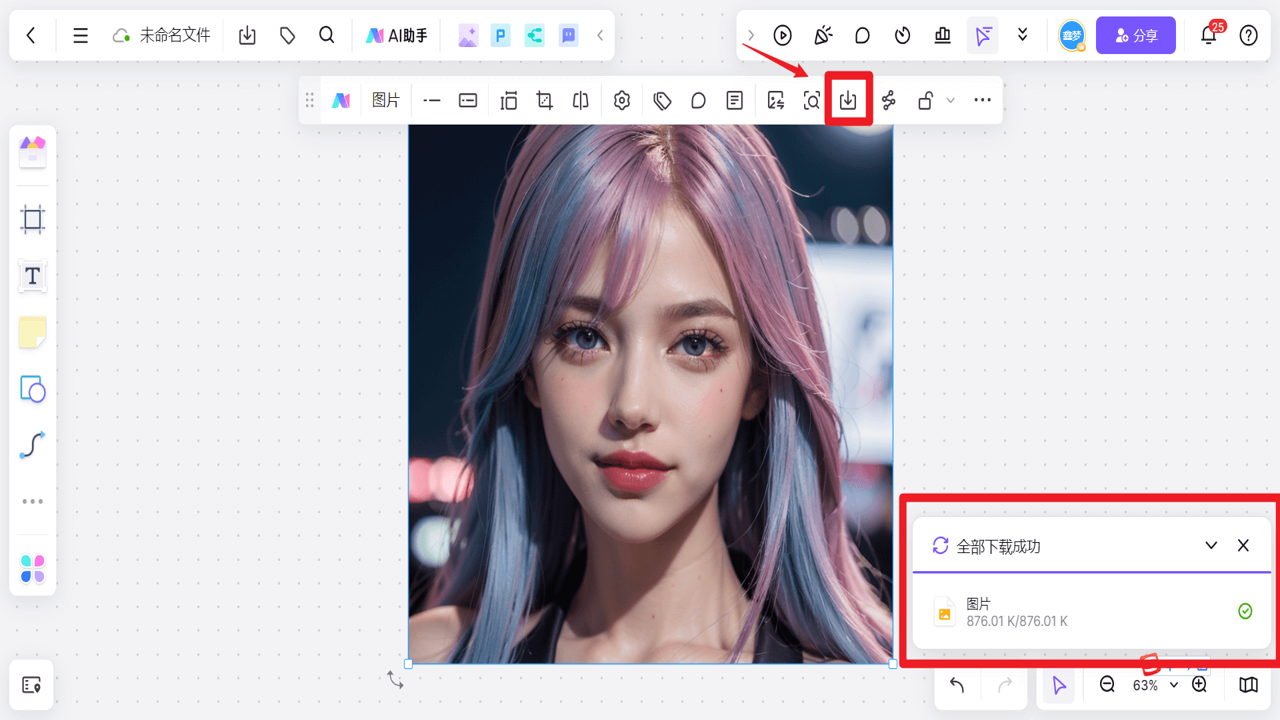
Task: Click the undo arrow button
Action: pyautogui.click(x=957, y=685)
